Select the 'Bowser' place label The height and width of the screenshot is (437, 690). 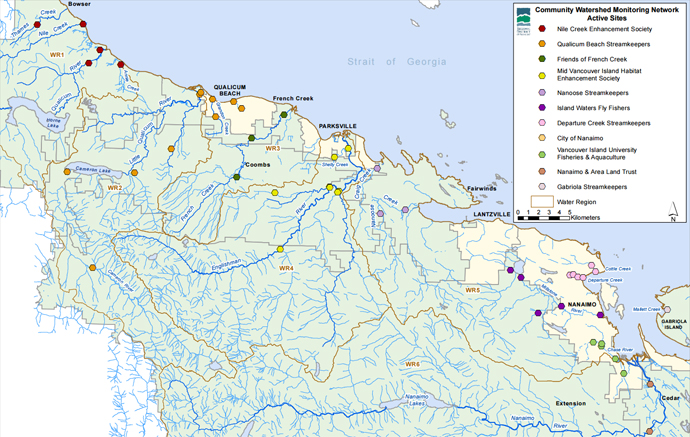tap(79, 4)
